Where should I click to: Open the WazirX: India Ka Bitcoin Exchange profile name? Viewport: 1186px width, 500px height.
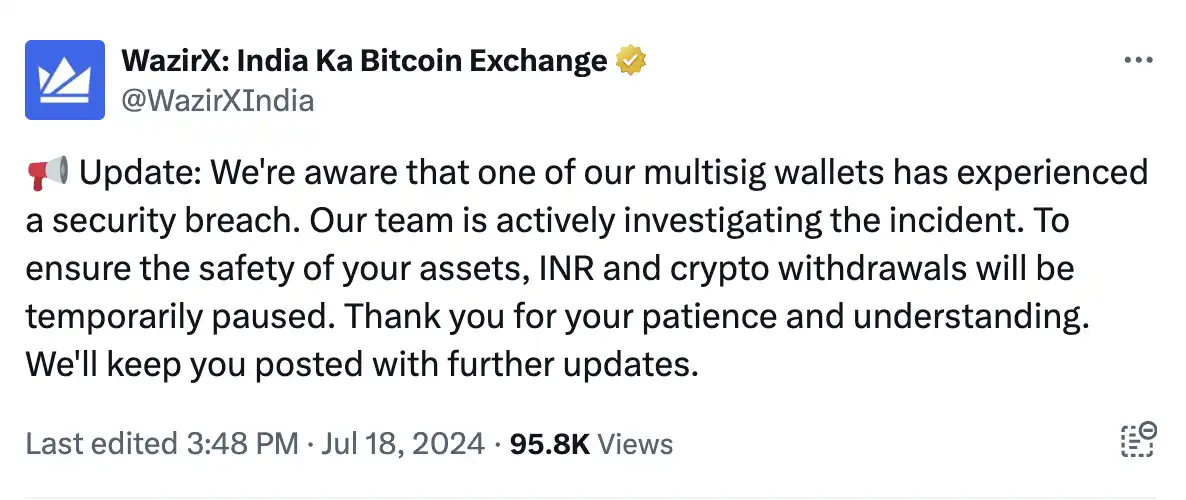(x=365, y=61)
